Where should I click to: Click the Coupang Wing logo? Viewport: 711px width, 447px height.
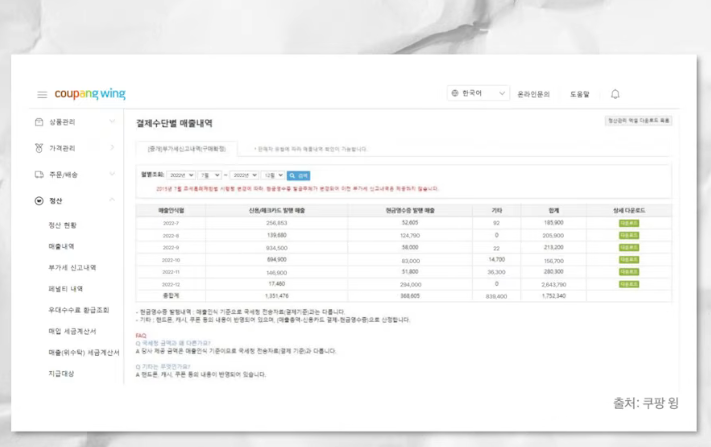[90, 94]
